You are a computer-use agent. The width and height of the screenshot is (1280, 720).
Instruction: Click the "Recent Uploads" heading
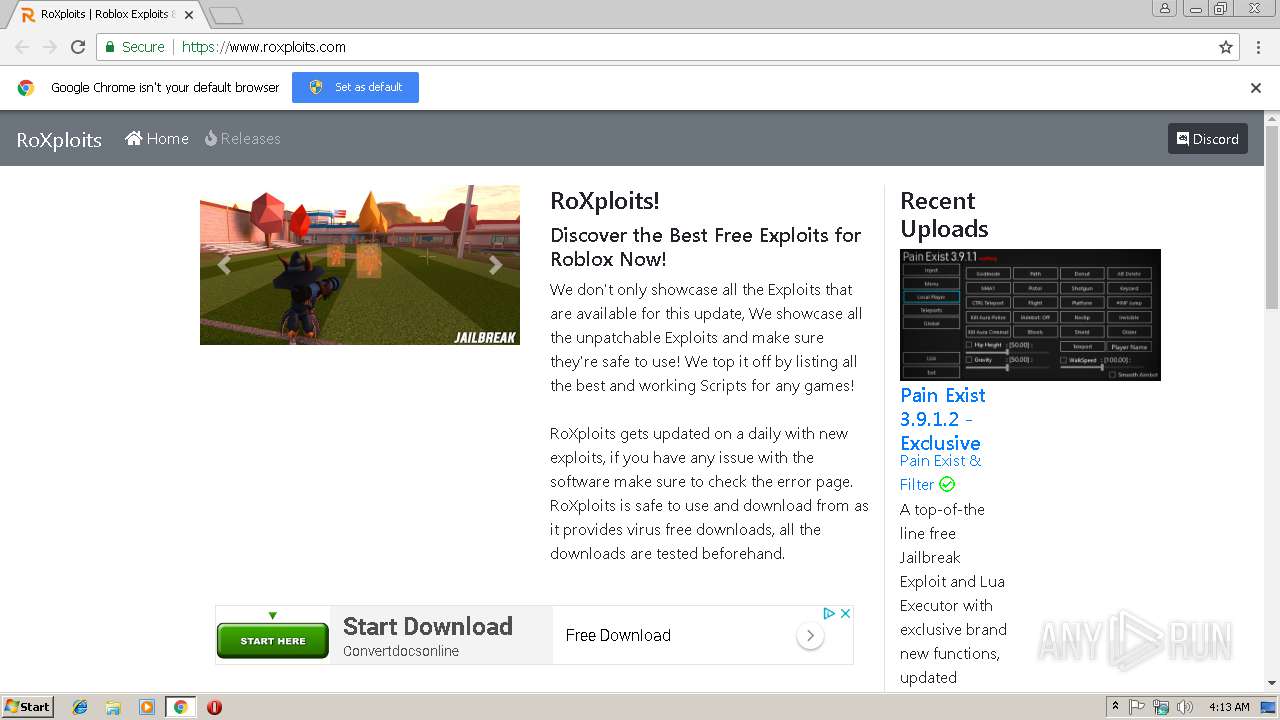click(944, 215)
